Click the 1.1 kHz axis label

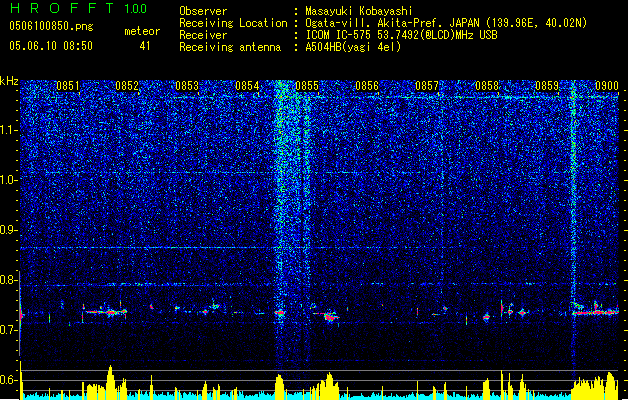(x=9, y=130)
